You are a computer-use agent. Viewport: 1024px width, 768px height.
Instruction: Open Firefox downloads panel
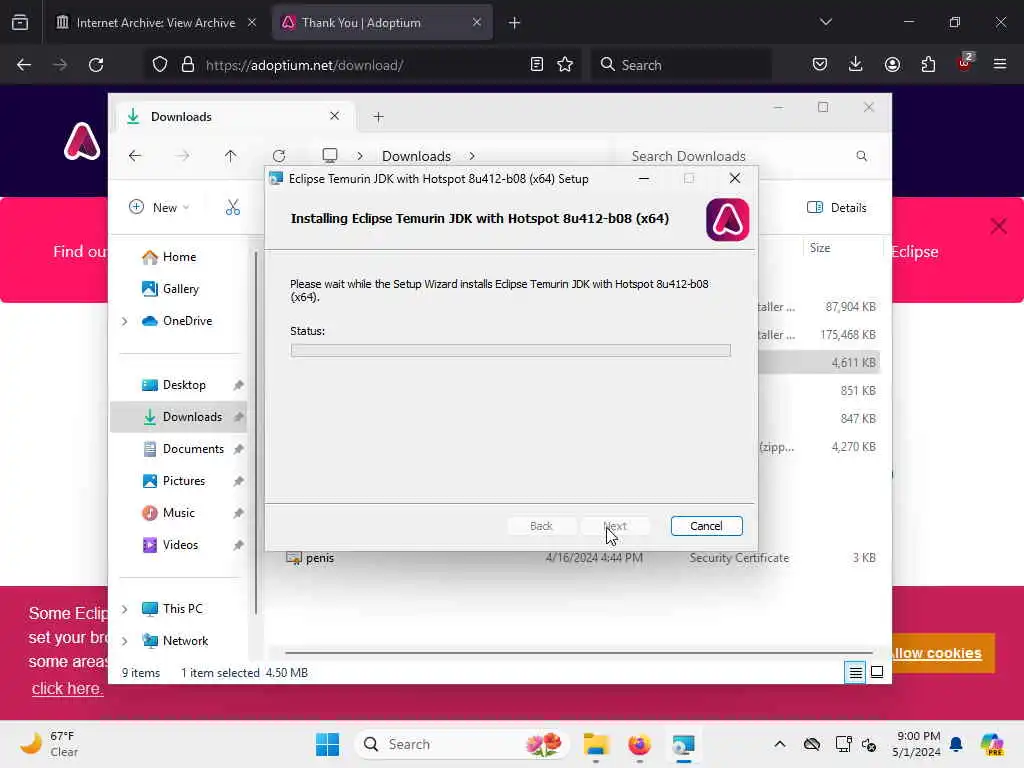pos(856,65)
